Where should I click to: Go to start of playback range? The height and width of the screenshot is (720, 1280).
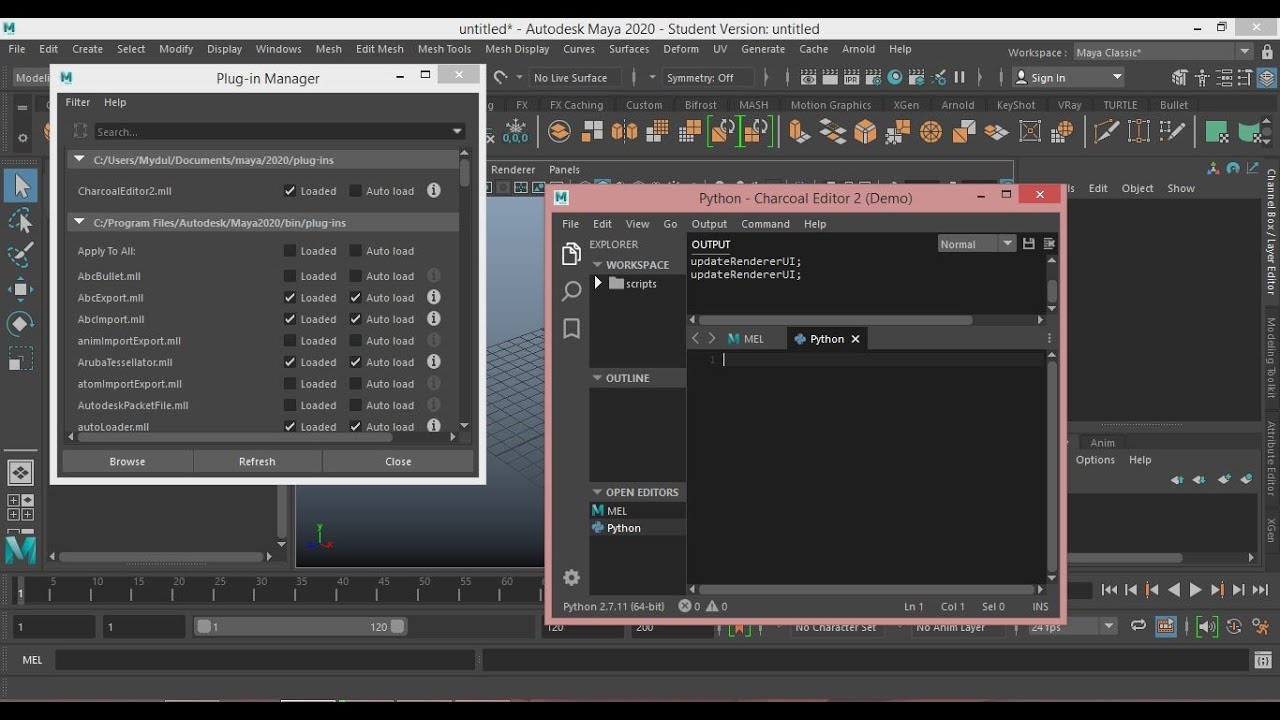coord(1109,590)
